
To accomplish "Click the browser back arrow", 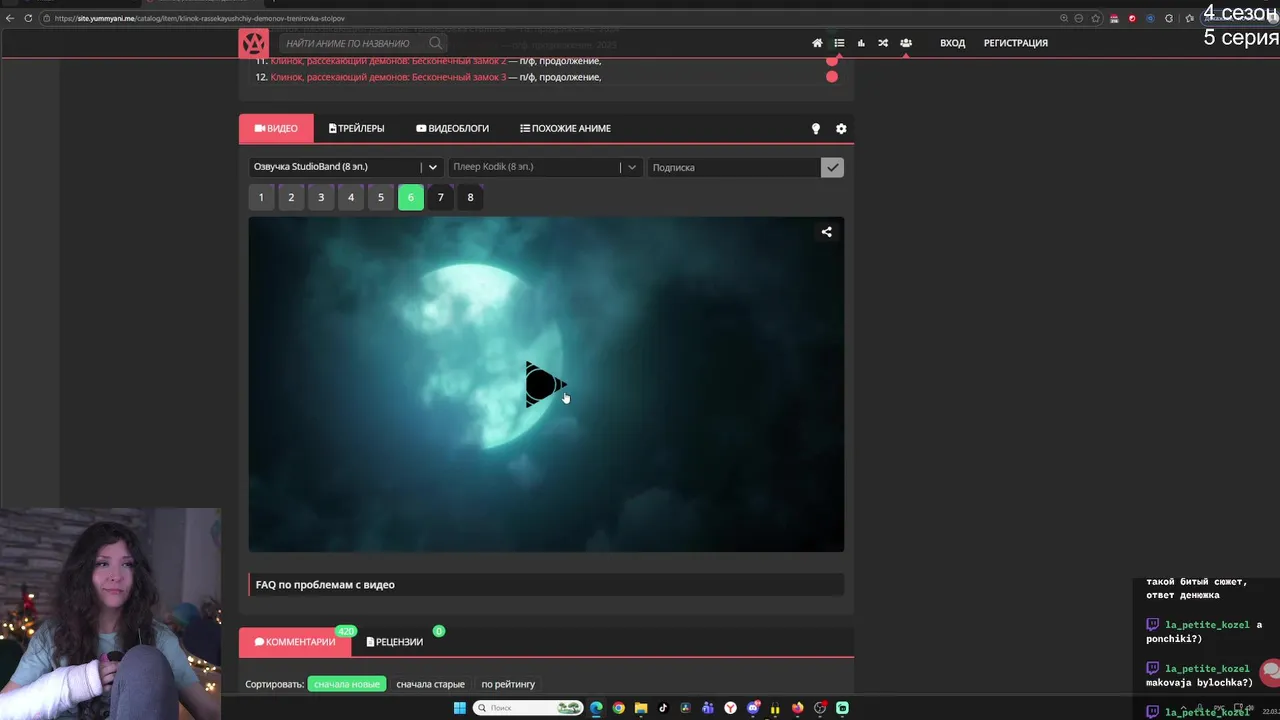I will [x=10, y=18].
